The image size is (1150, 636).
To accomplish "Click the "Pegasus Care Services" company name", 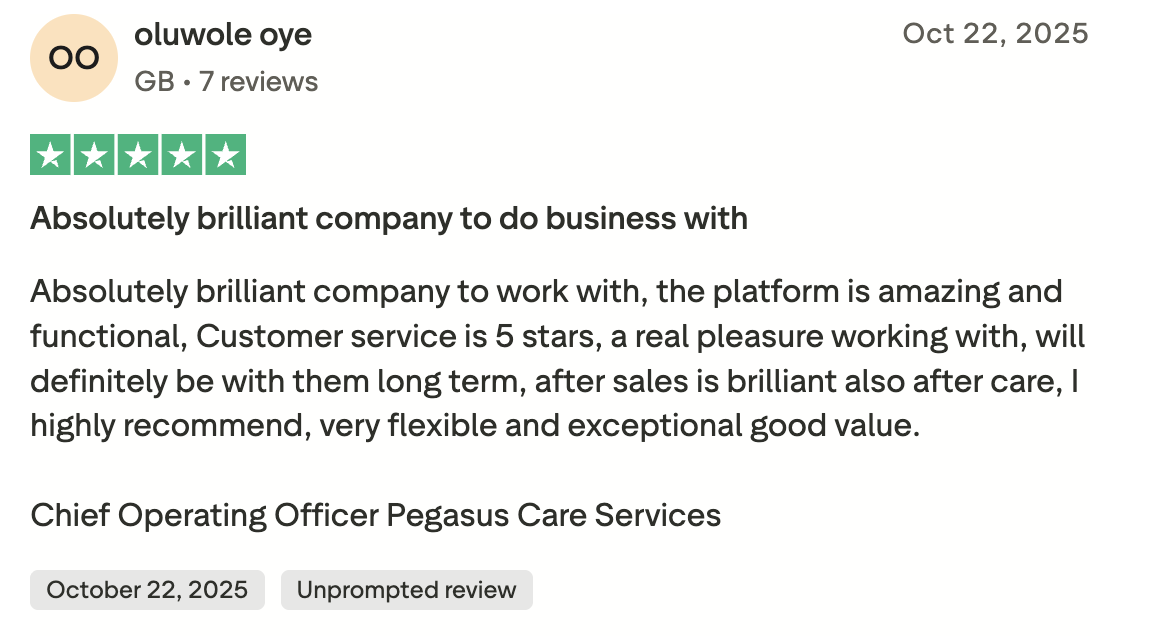I will pyautogui.click(x=554, y=515).
